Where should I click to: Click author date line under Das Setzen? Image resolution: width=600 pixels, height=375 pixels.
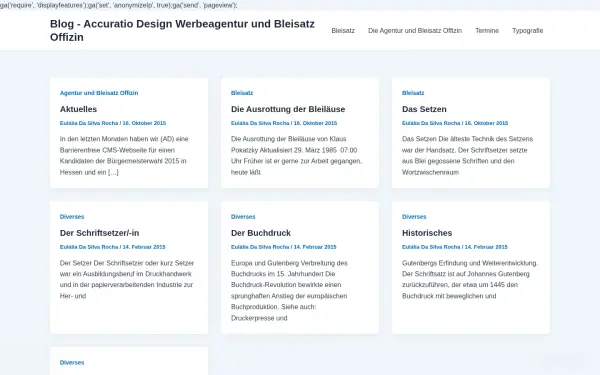tap(455, 123)
